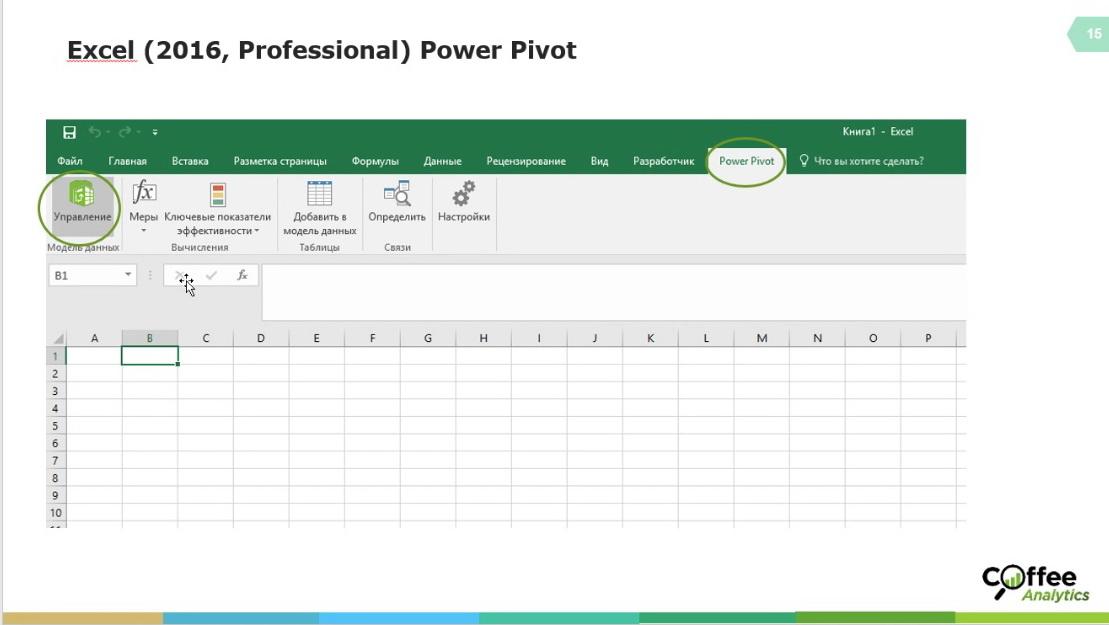
Task: Click the Save floppy disk icon
Action: [x=69, y=132]
